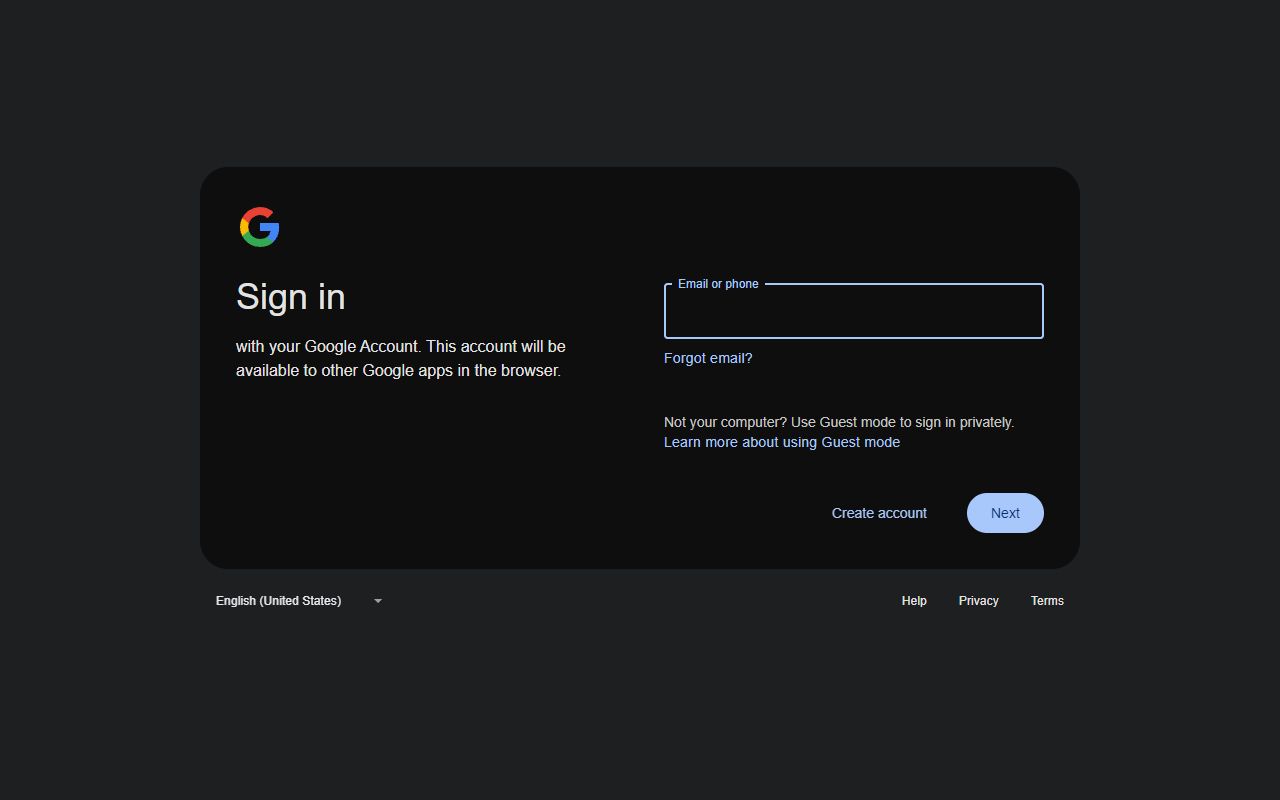Open "Learn more about using Guest mode"

pyautogui.click(x=782, y=442)
